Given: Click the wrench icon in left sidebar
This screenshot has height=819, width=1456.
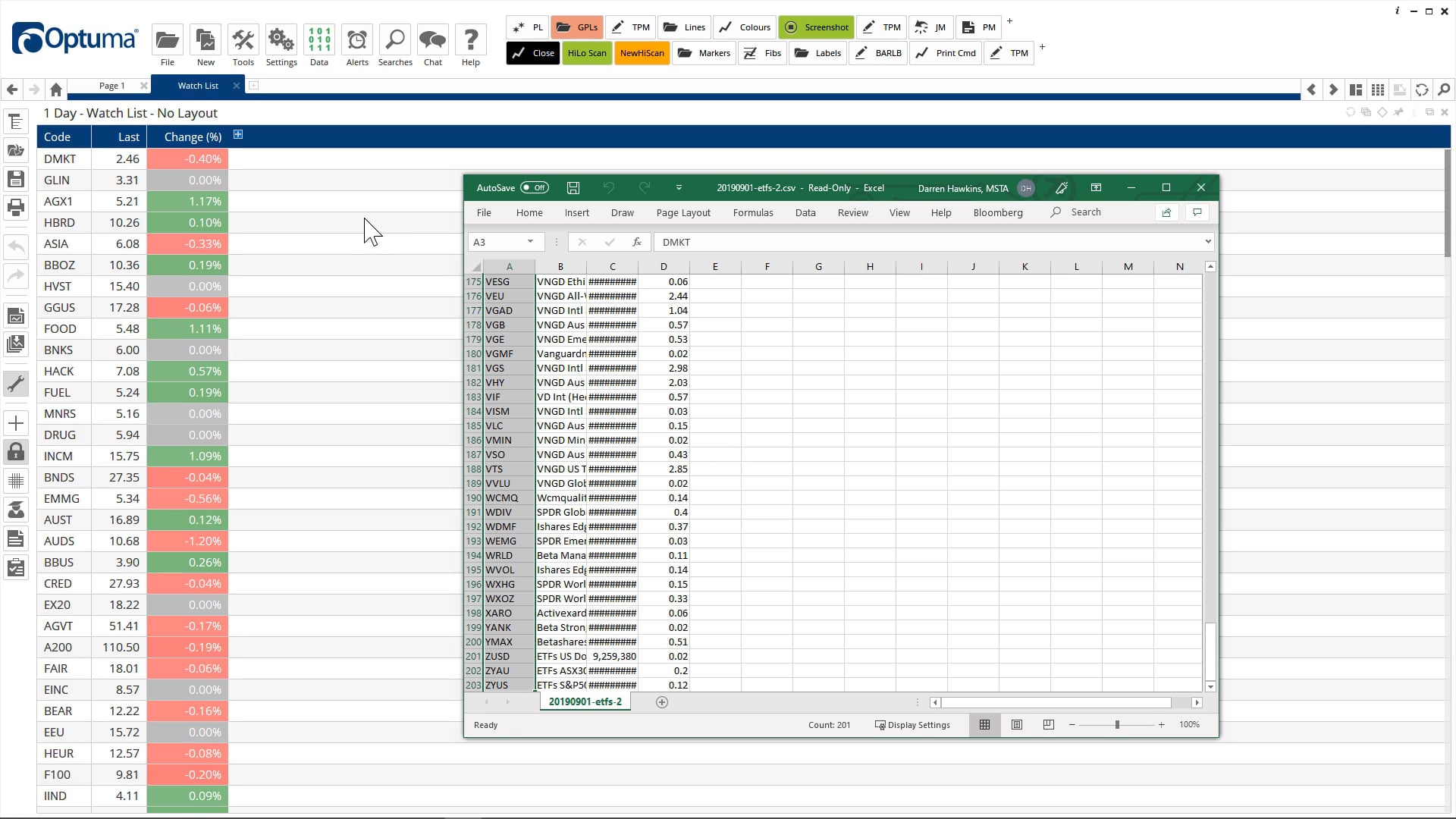Looking at the screenshot, I should pos(16,384).
